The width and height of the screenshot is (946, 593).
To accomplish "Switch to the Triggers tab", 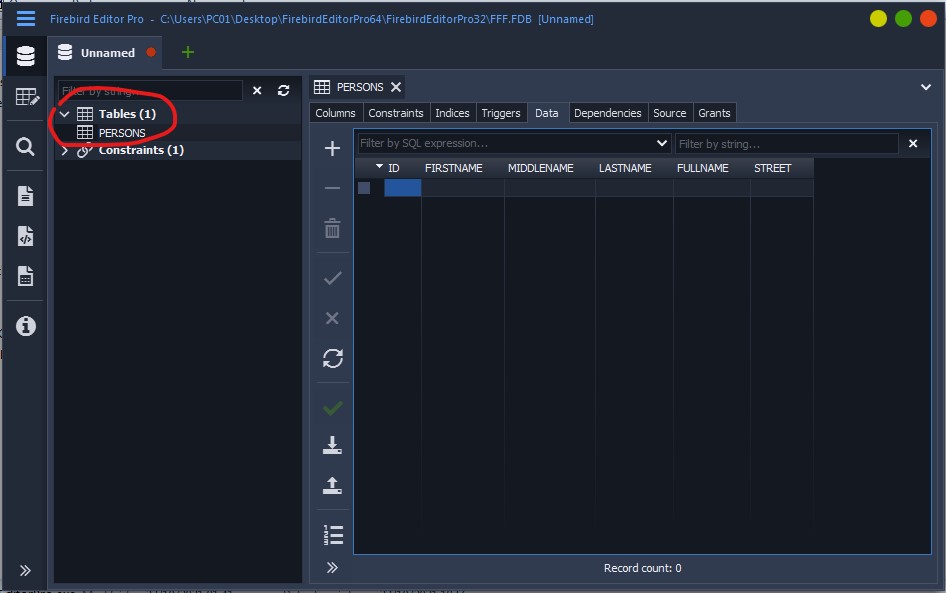I will (x=501, y=113).
